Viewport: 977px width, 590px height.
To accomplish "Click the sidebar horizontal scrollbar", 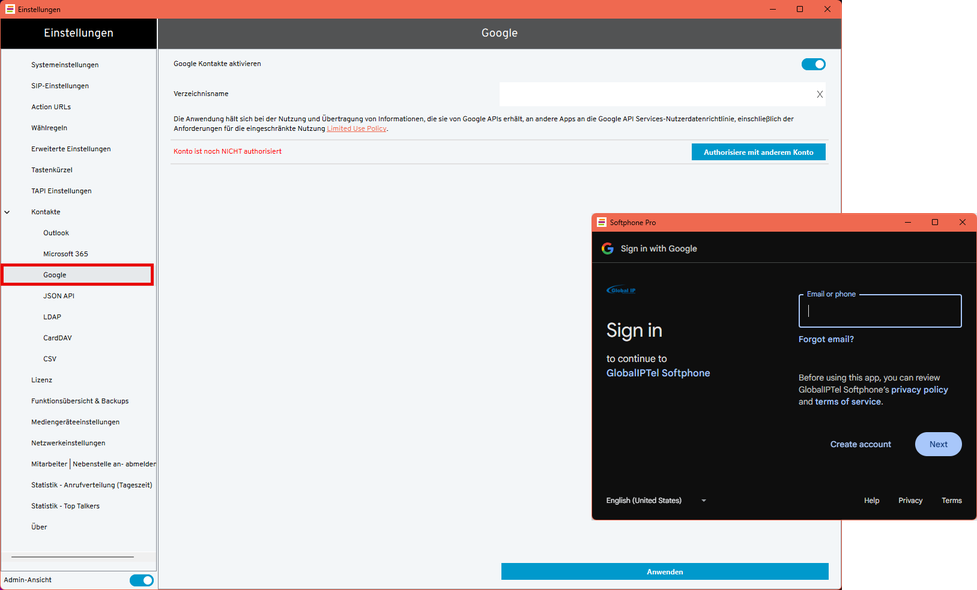I will point(72,557).
